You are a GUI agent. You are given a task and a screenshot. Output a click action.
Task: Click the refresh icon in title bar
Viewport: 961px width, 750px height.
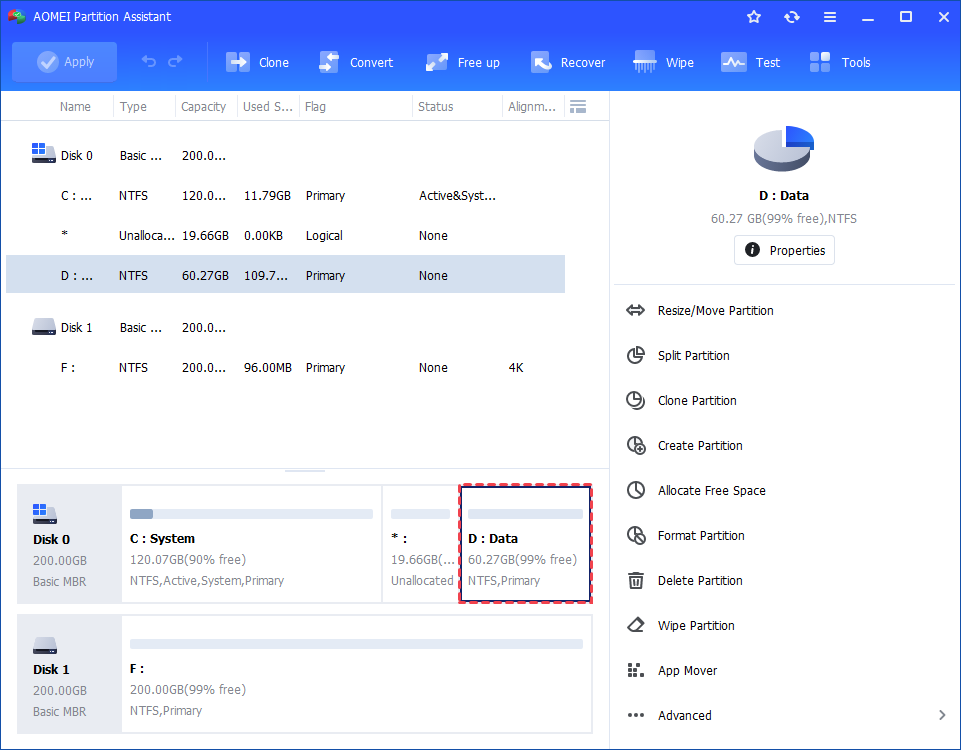792,17
